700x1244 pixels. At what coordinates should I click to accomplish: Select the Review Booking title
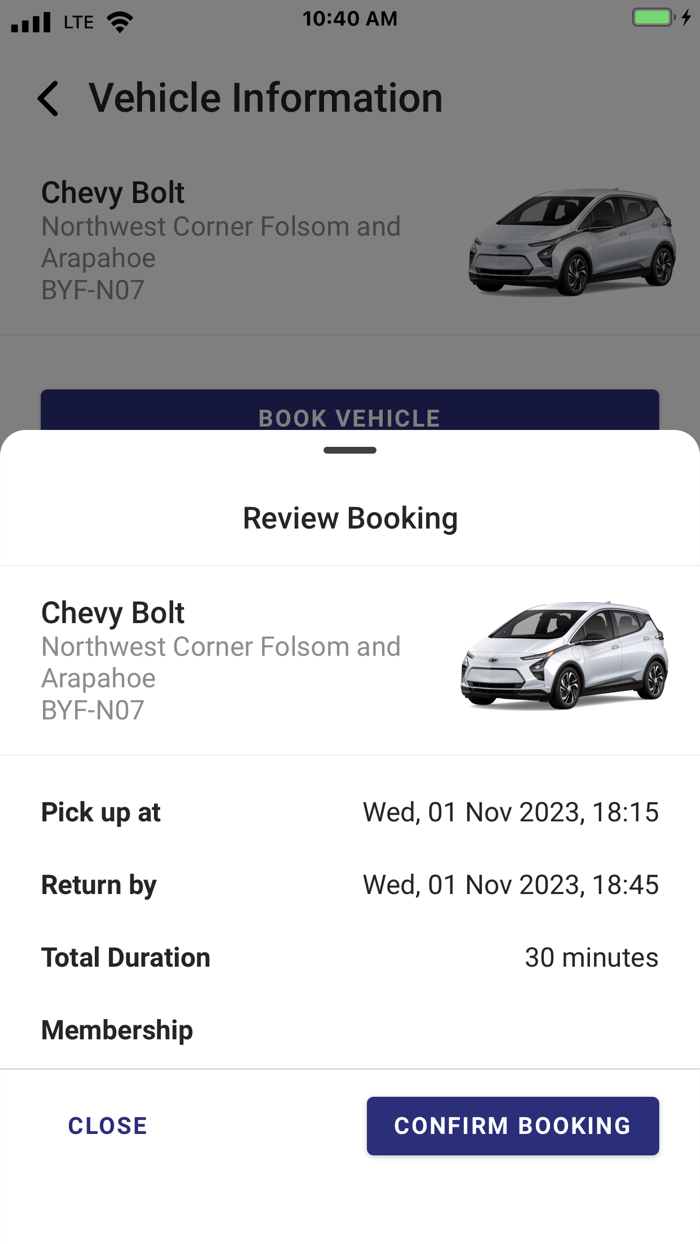(x=349, y=518)
